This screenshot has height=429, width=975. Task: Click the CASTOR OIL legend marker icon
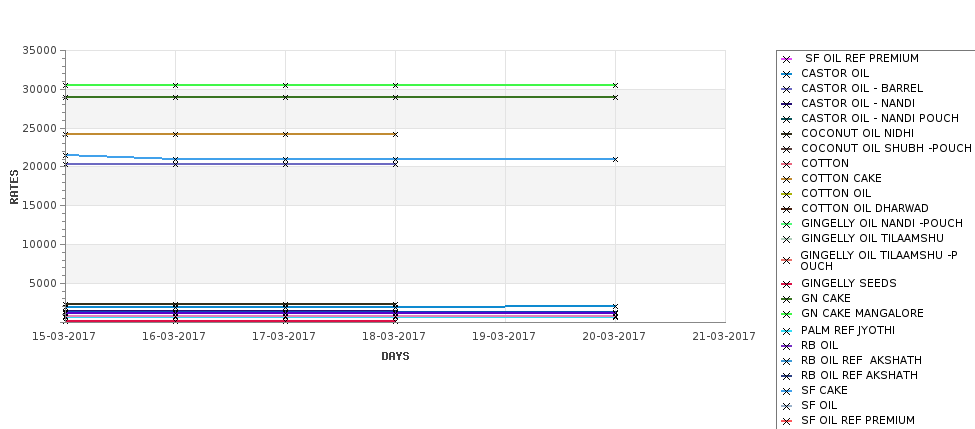[787, 74]
